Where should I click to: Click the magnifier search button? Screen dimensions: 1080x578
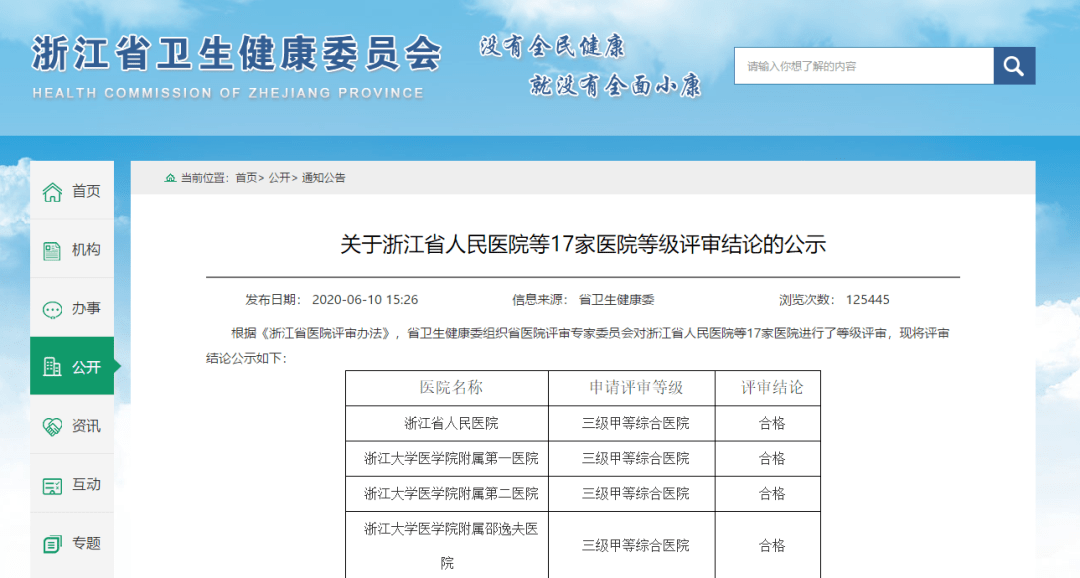point(1014,66)
